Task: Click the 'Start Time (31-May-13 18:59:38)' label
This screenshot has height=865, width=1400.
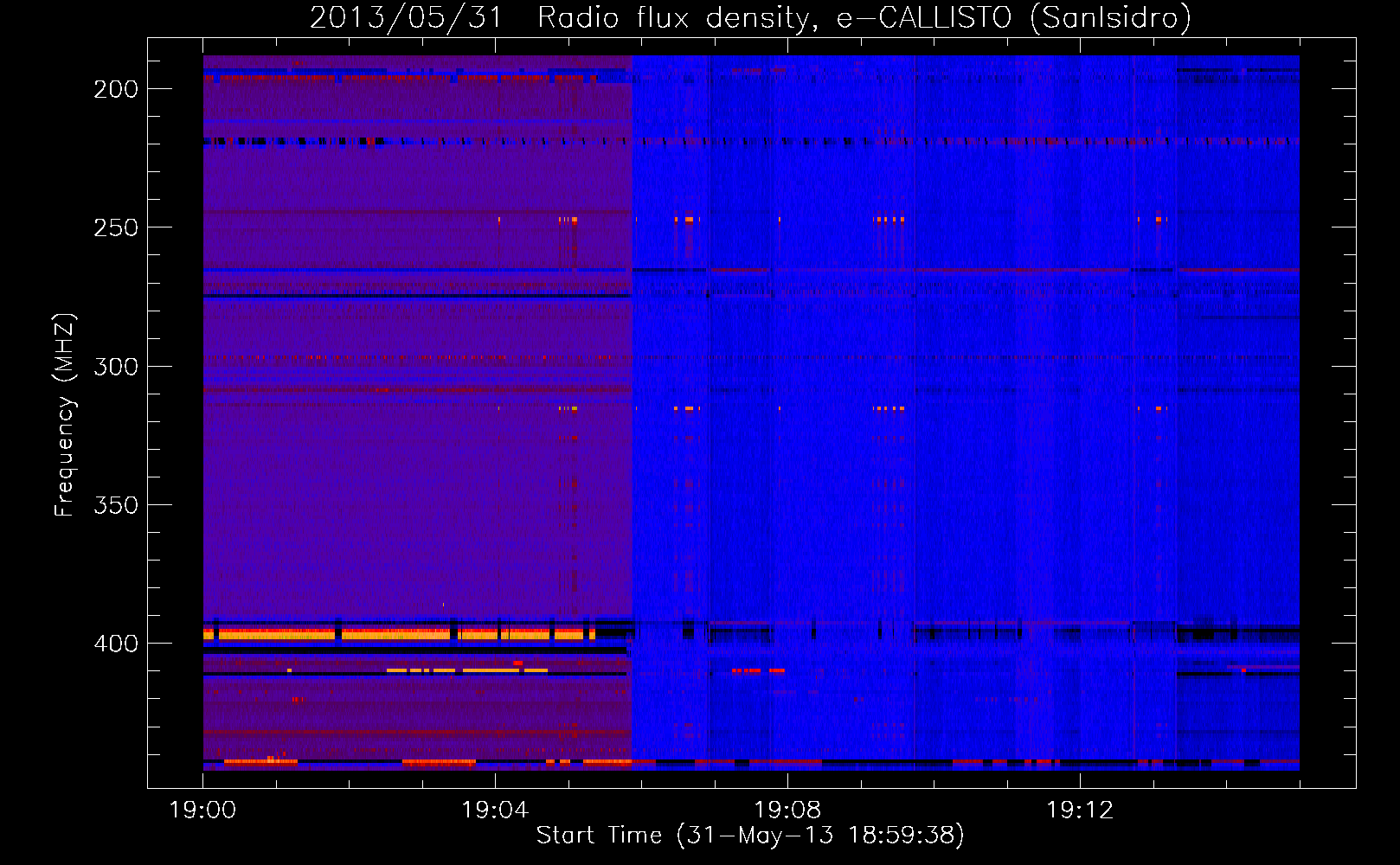Action: [750, 836]
